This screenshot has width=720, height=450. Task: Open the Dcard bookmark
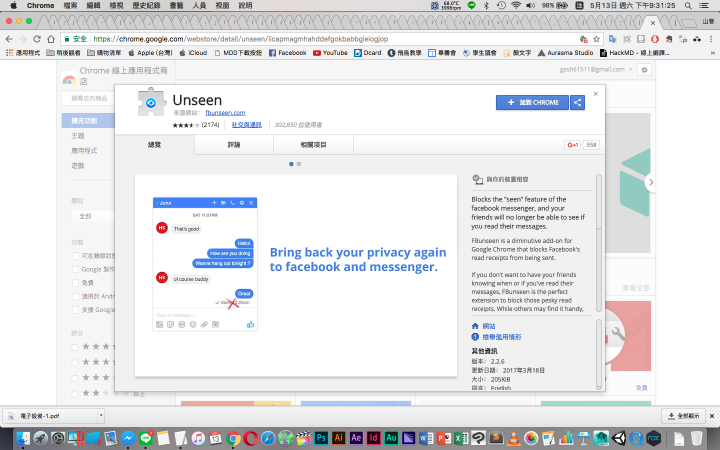pos(368,53)
